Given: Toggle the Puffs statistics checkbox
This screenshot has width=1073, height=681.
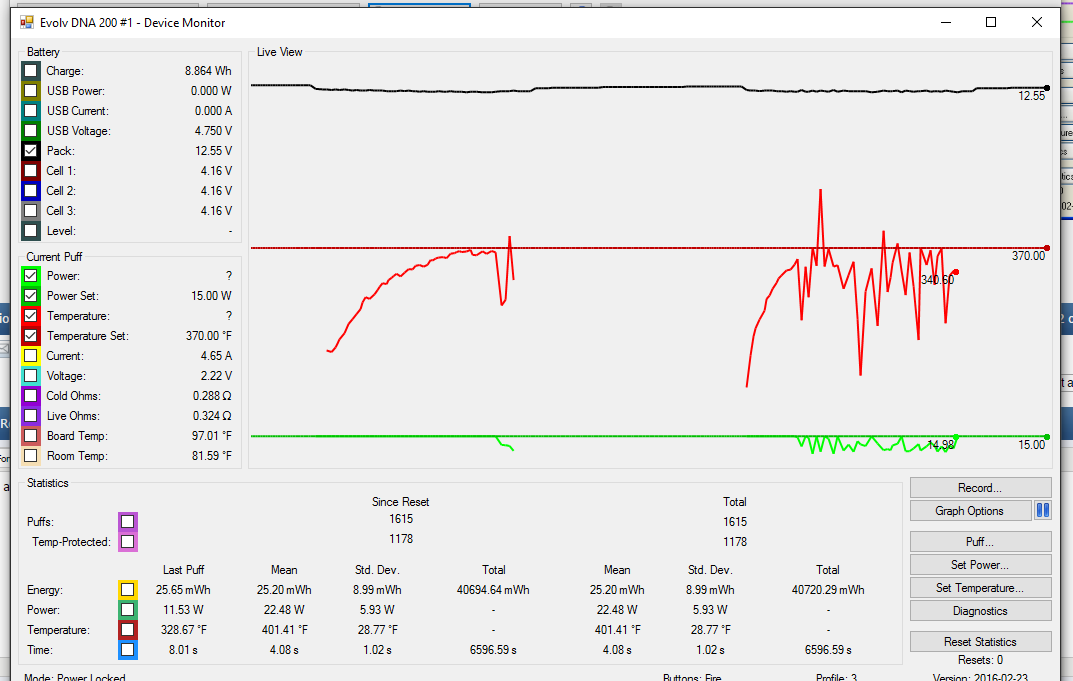Looking at the screenshot, I should pyautogui.click(x=127, y=522).
